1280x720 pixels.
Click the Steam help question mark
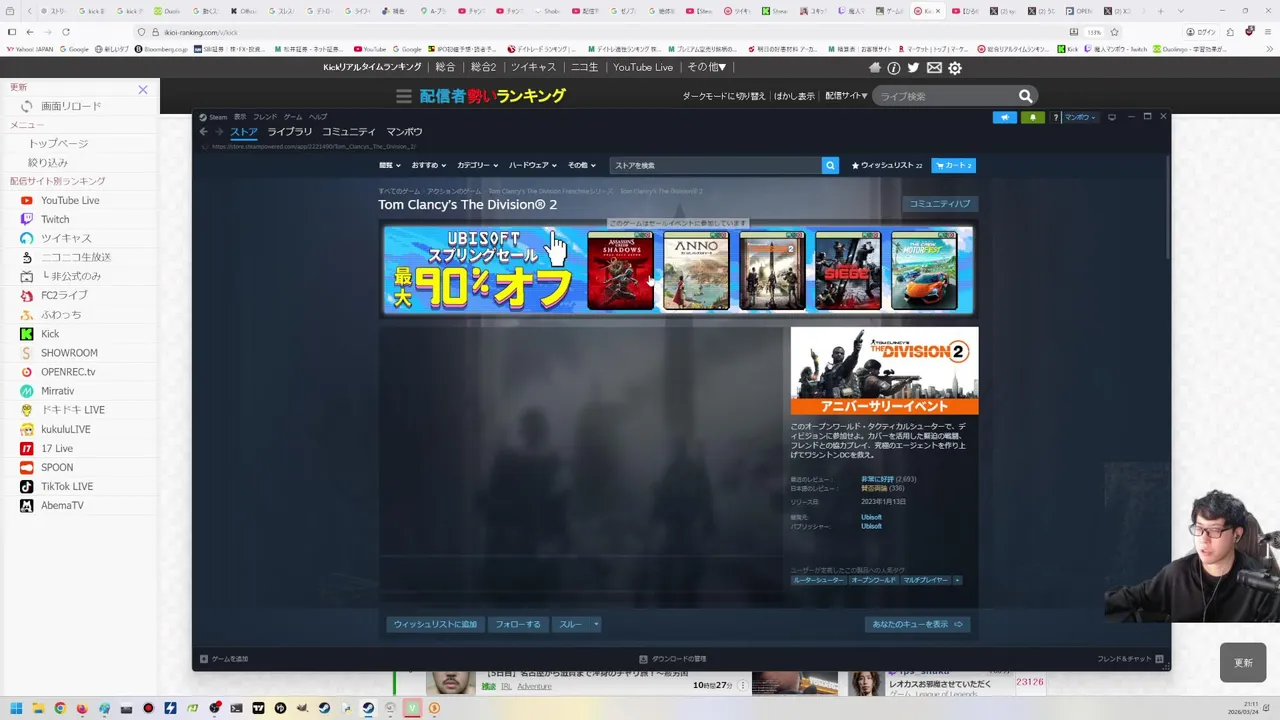click(x=1055, y=117)
